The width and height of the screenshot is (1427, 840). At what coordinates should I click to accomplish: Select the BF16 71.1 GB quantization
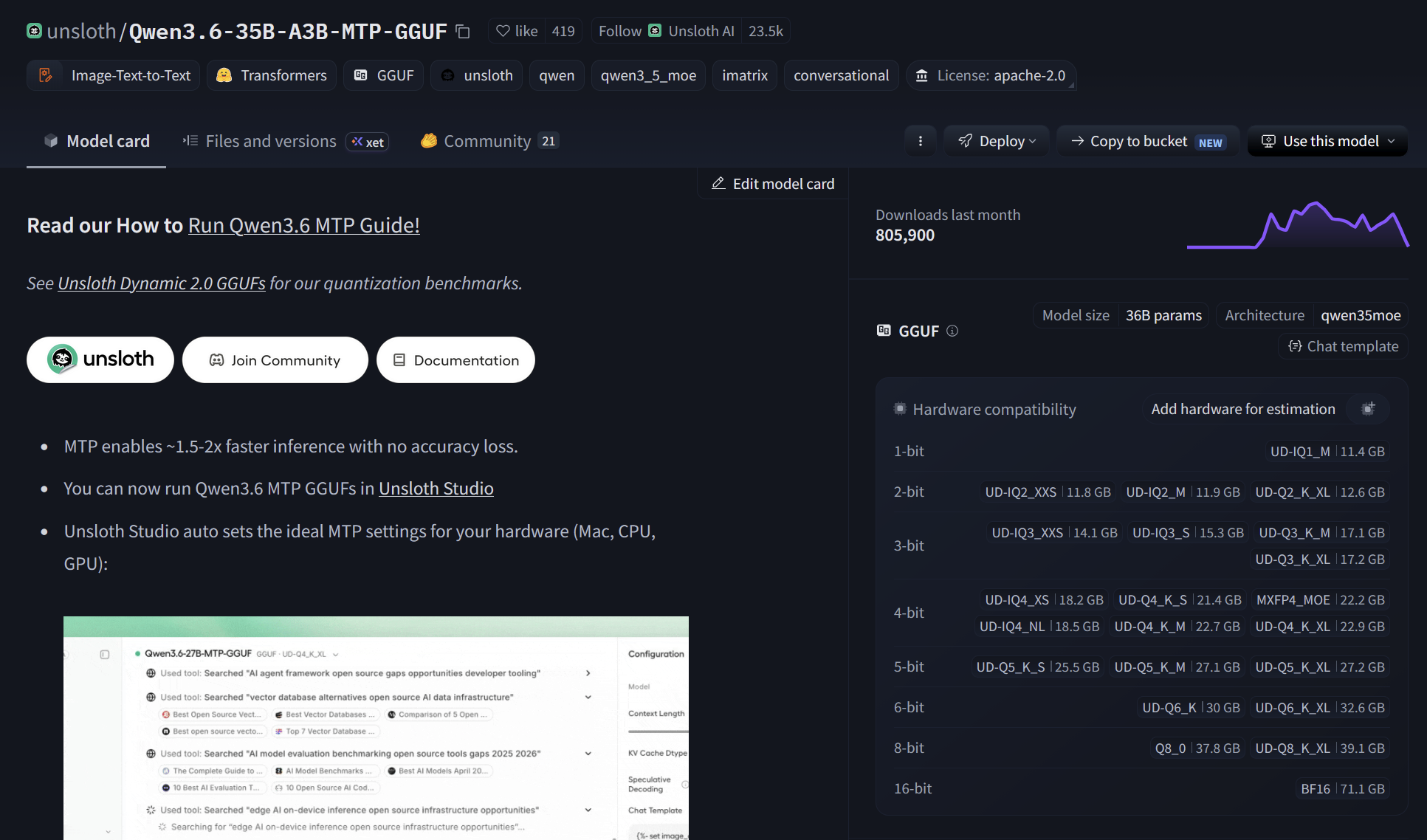(1343, 788)
